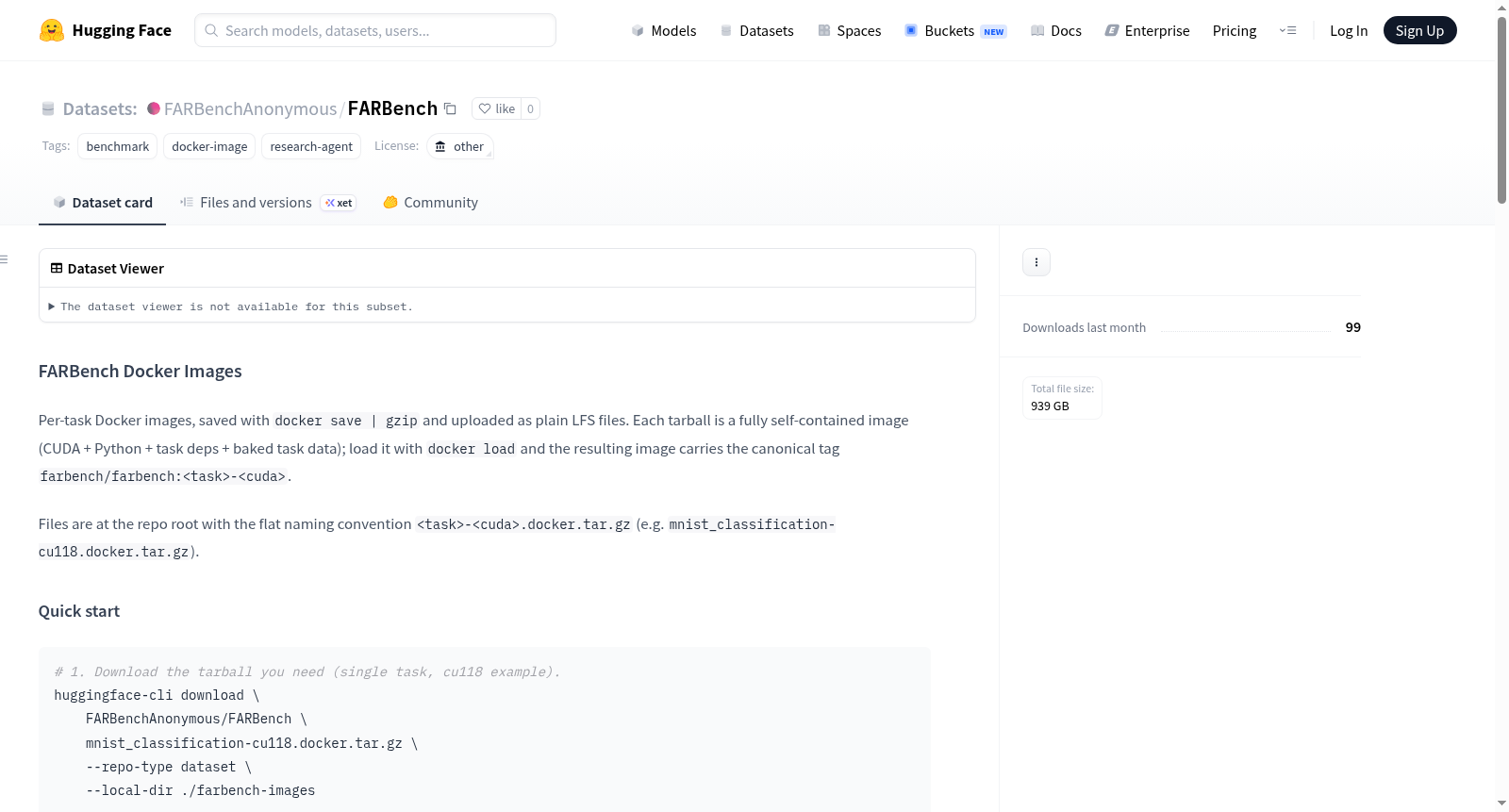The height and width of the screenshot is (812, 1509).
Task: Click the FARBenchAnonymous avatar icon
Action: click(x=154, y=108)
